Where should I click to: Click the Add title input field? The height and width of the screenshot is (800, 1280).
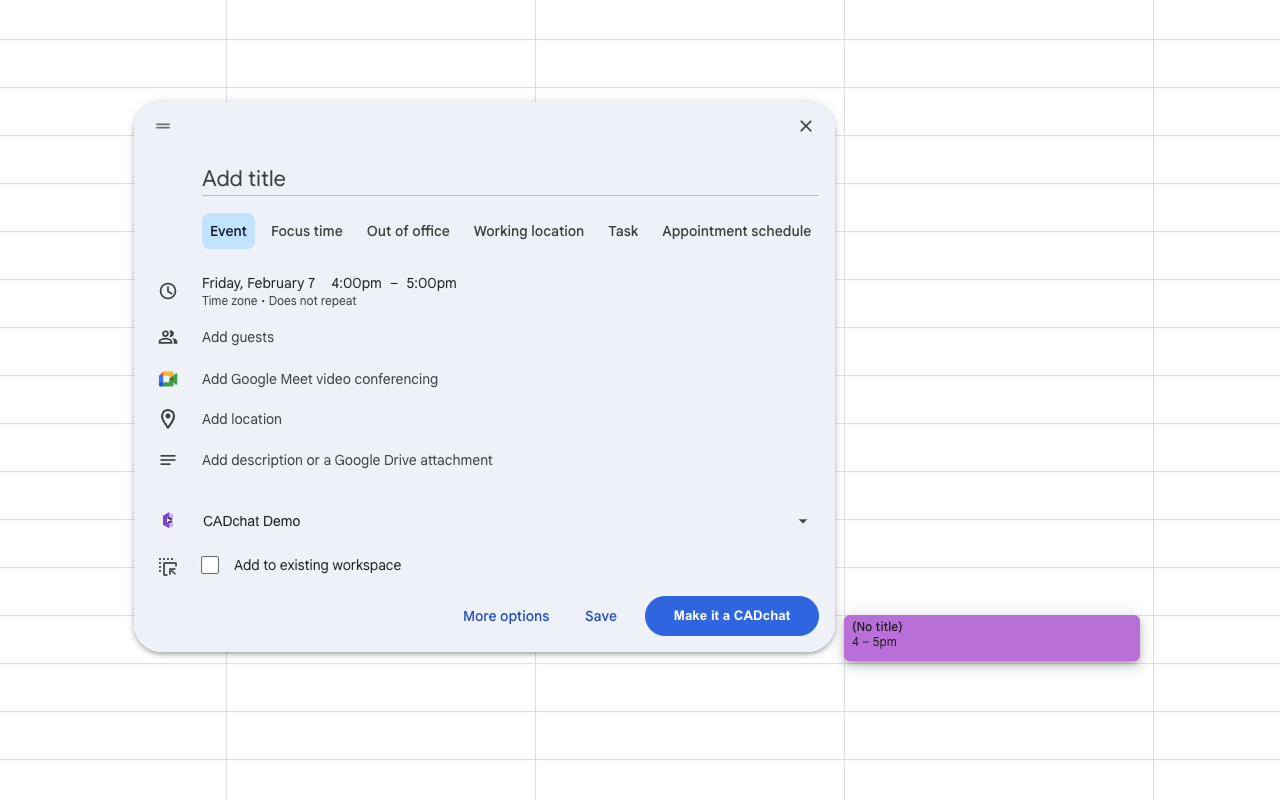click(x=510, y=179)
